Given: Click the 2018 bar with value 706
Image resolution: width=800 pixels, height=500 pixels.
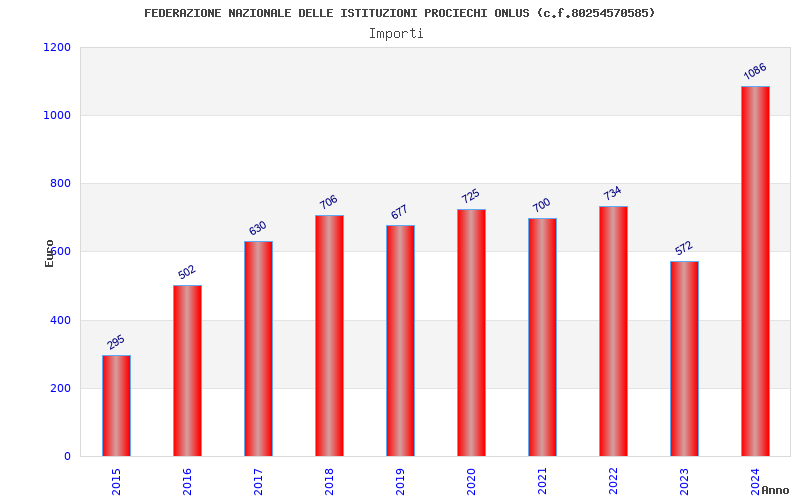Looking at the screenshot, I should tap(330, 336).
